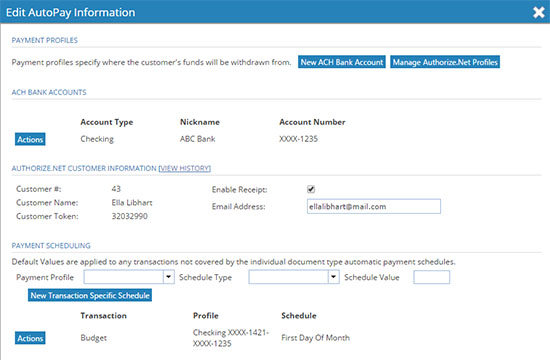Click the Enable Receipt label
The image size is (550, 360).
pyautogui.click(x=239, y=189)
